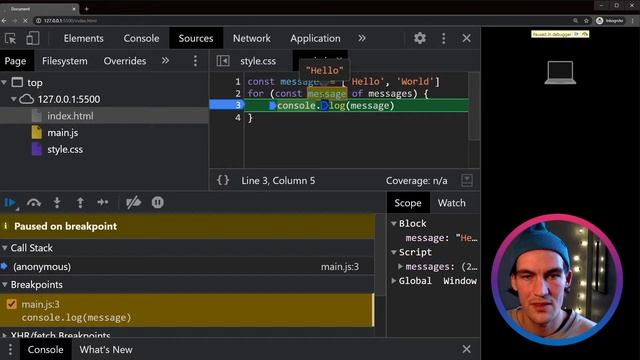Image resolution: width=640 pixels, height=360 pixels.
Task: Switch to the Elements tab
Action: [83, 38]
